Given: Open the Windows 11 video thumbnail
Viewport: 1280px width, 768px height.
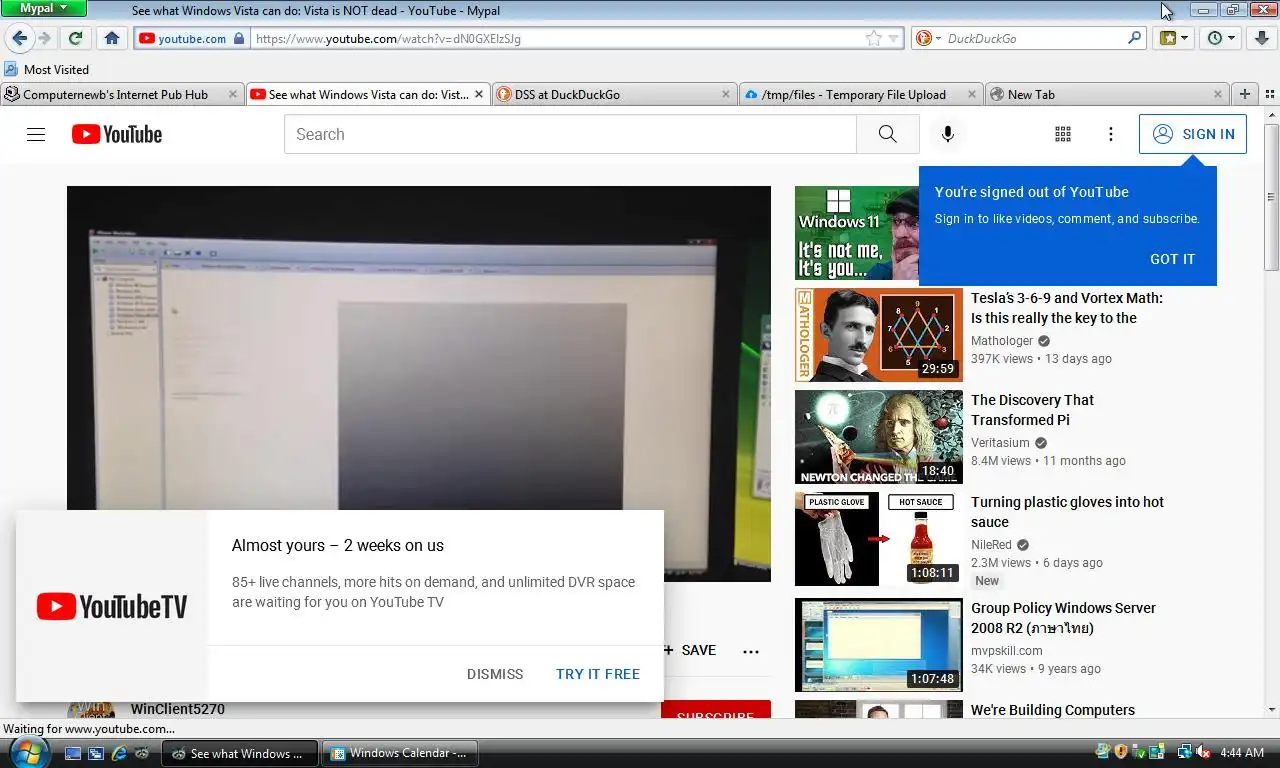Looking at the screenshot, I should tap(857, 233).
